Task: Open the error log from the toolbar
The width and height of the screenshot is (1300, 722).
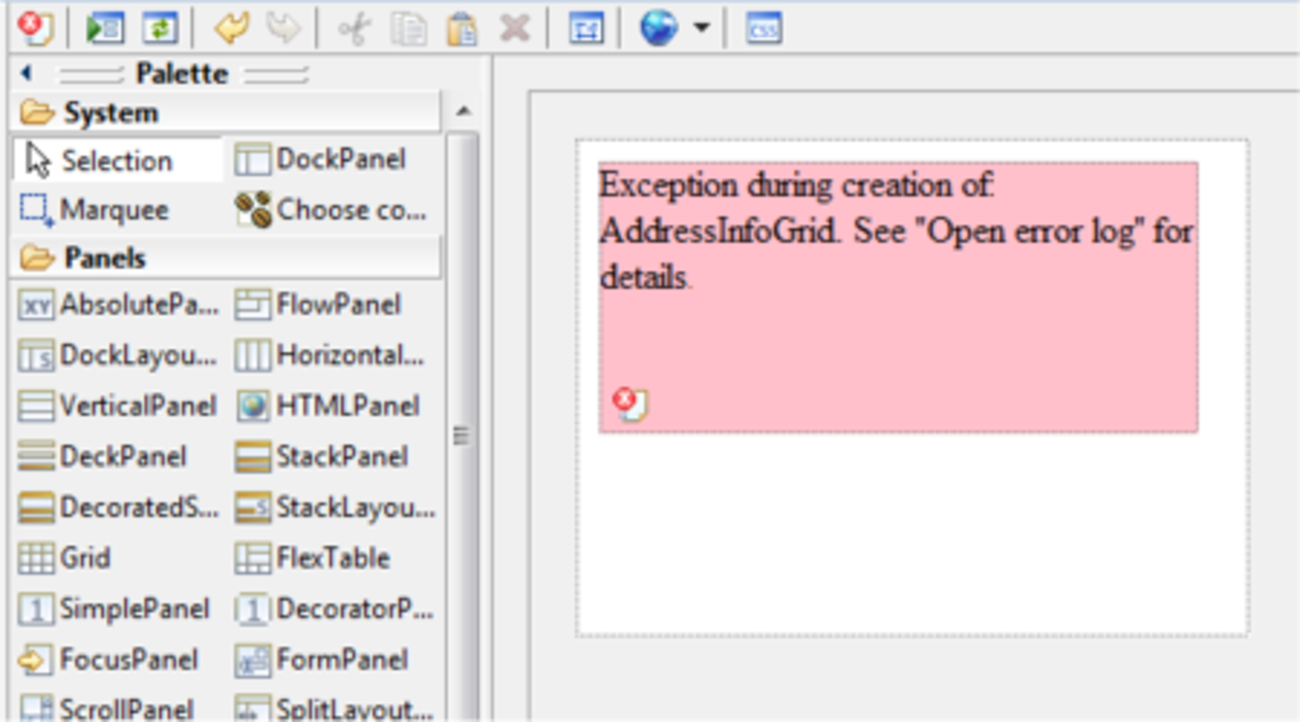Action: point(37,28)
